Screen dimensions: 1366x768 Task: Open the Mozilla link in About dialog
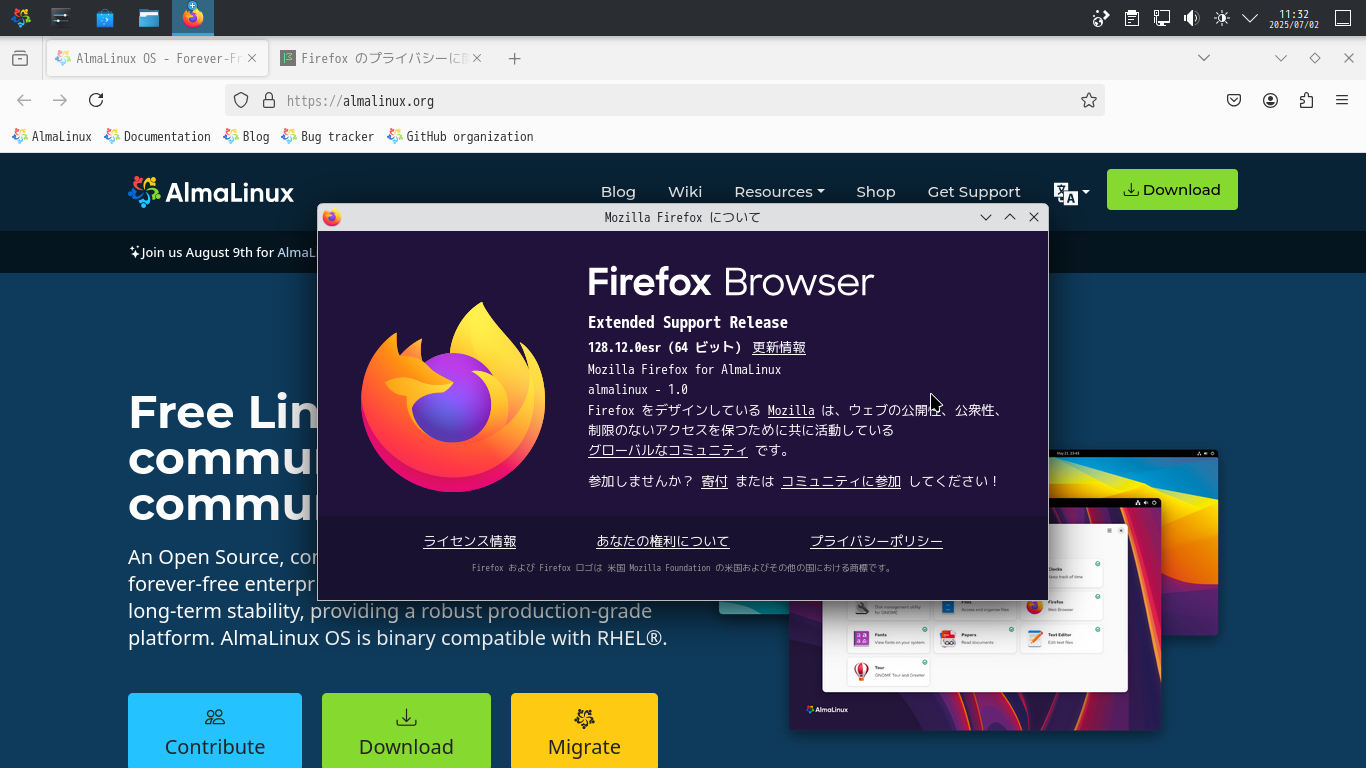tap(791, 410)
